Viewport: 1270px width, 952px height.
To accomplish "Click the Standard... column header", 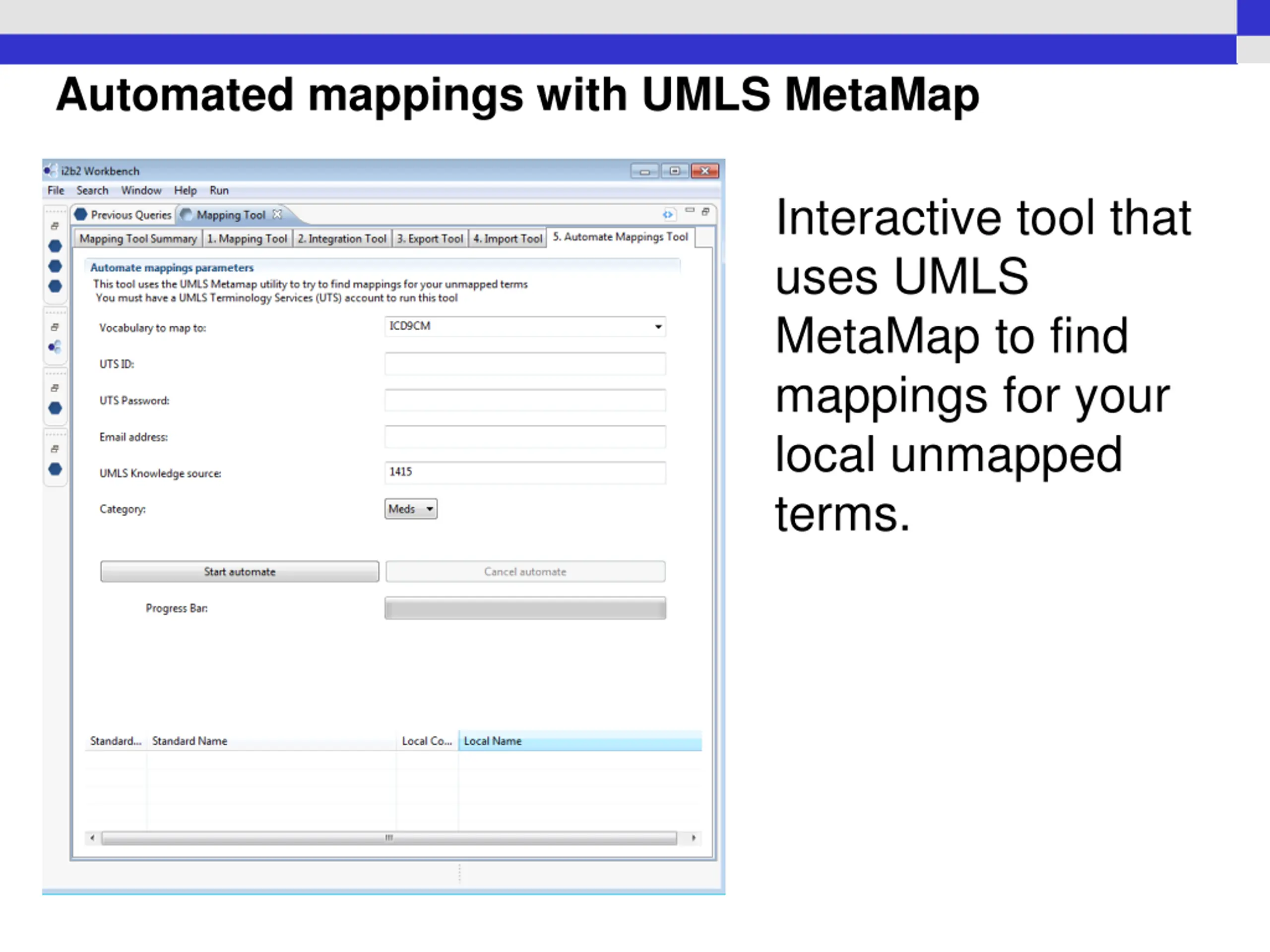I will click(x=116, y=741).
